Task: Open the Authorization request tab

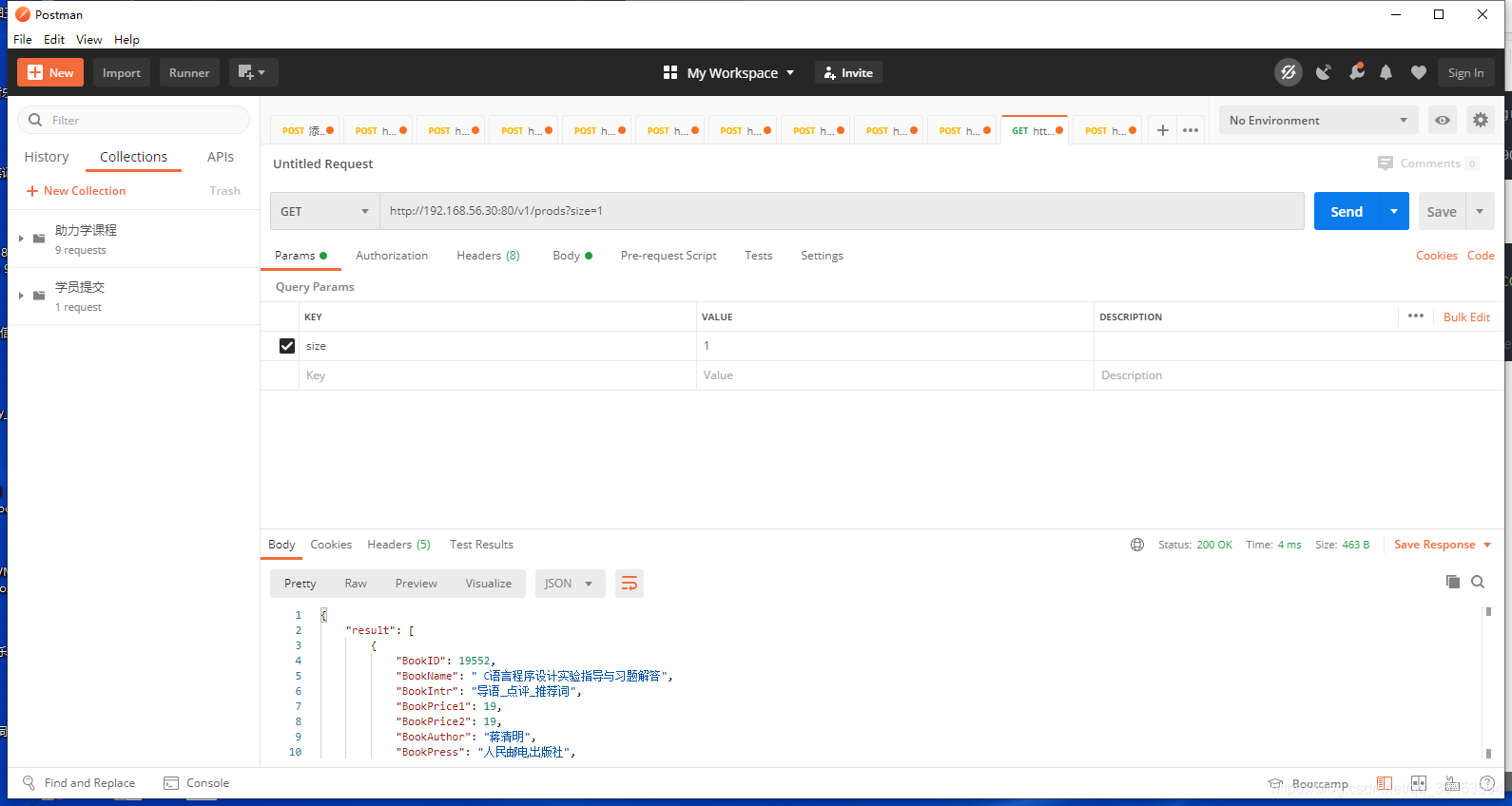Action: 392,256
